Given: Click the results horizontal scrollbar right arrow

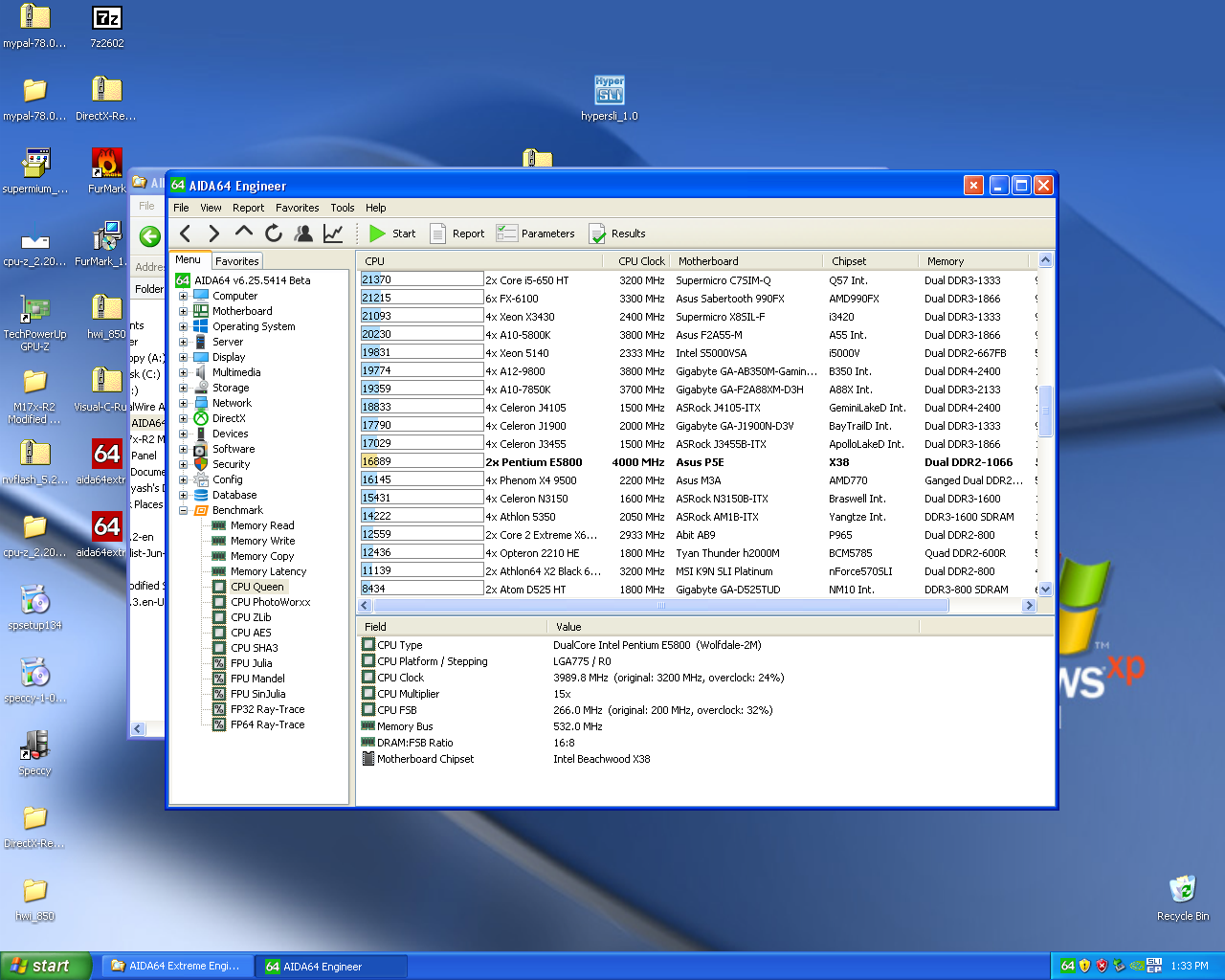Looking at the screenshot, I should pyautogui.click(x=1030, y=606).
